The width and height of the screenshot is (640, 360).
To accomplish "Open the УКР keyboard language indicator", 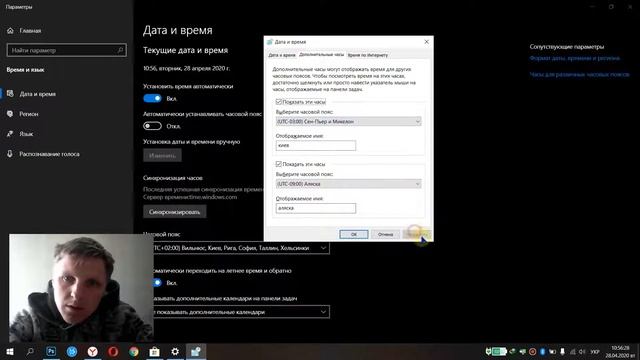I will click(x=595, y=351).
